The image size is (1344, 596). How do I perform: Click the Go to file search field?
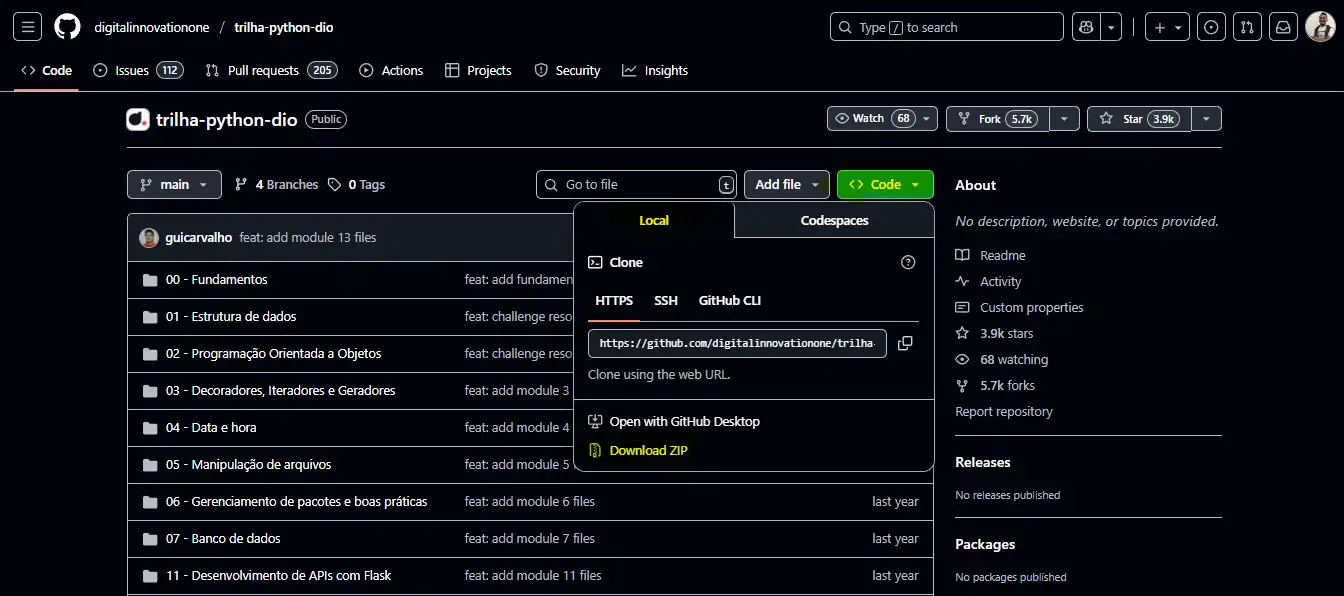tap(637, 185)
